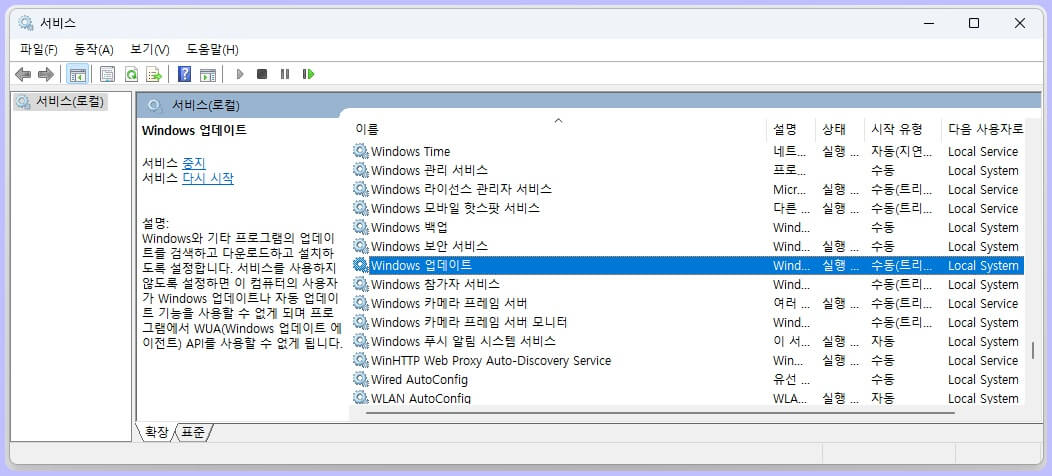Click the Start Service play icon
1052x476 pixels.
(240, 75)
